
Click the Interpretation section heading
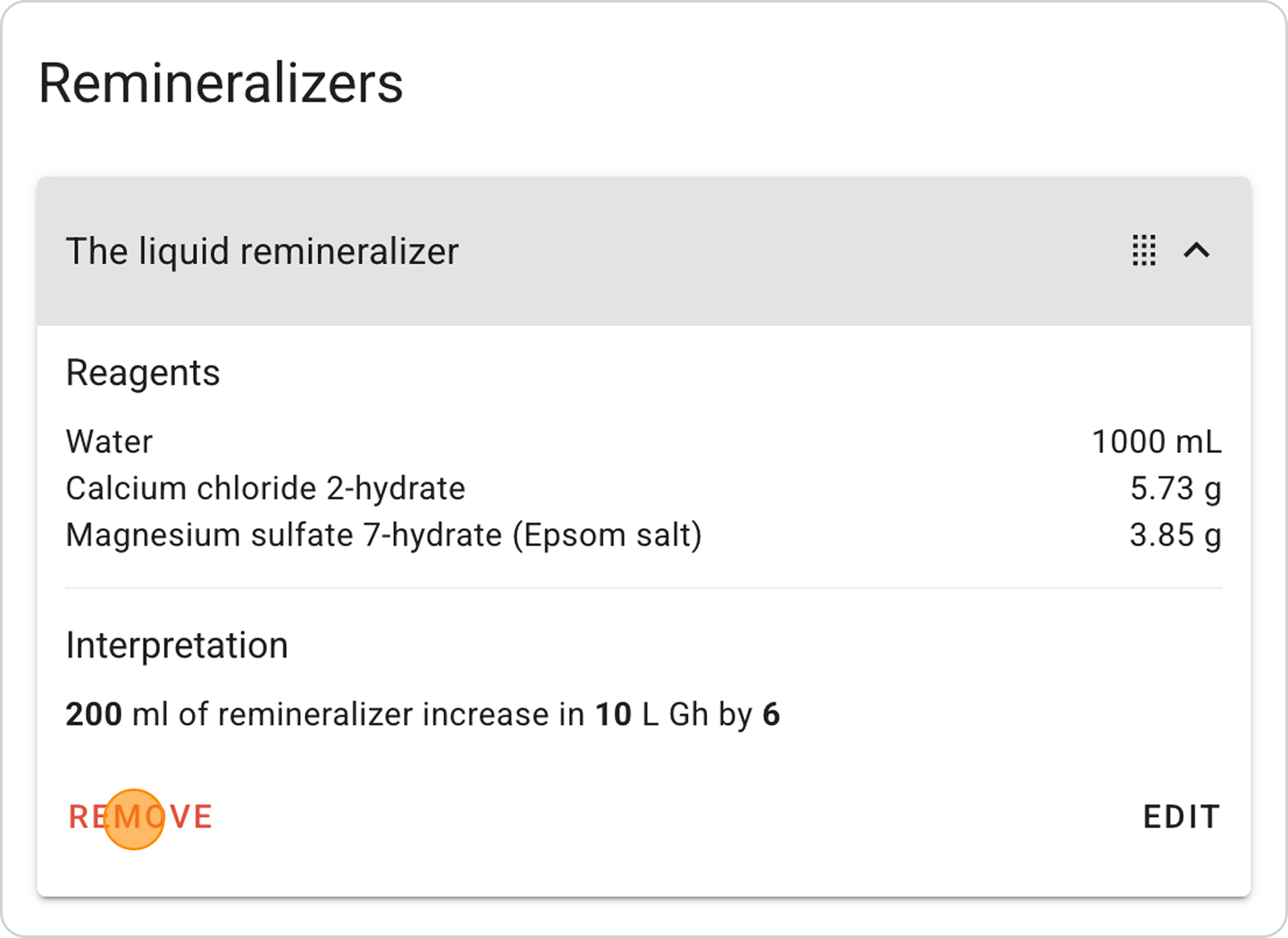pos(177,646)
